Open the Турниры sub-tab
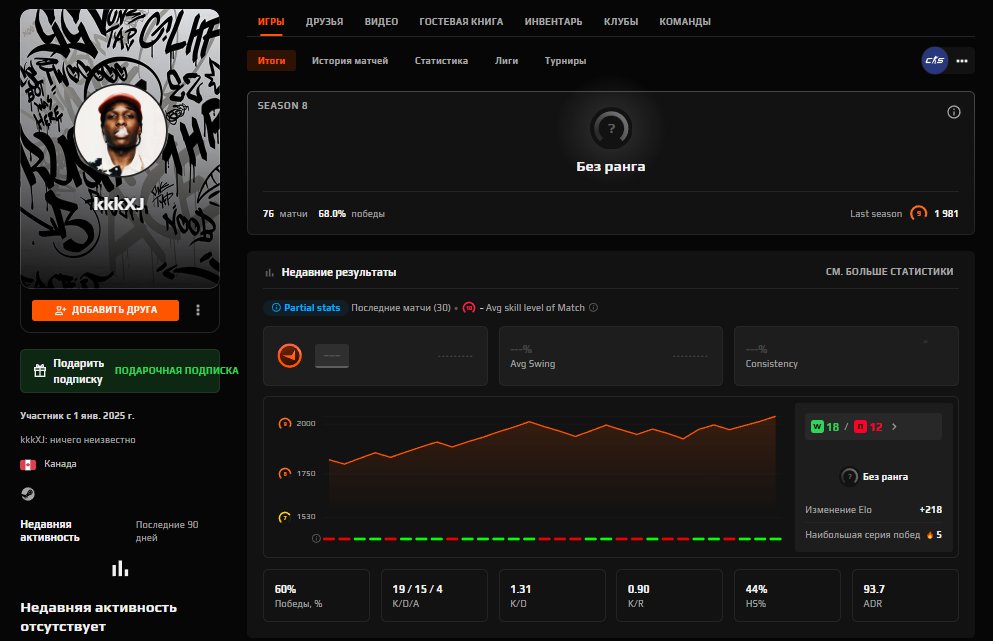The height and width of the screenshot is (641, 993). coord(566,61)
